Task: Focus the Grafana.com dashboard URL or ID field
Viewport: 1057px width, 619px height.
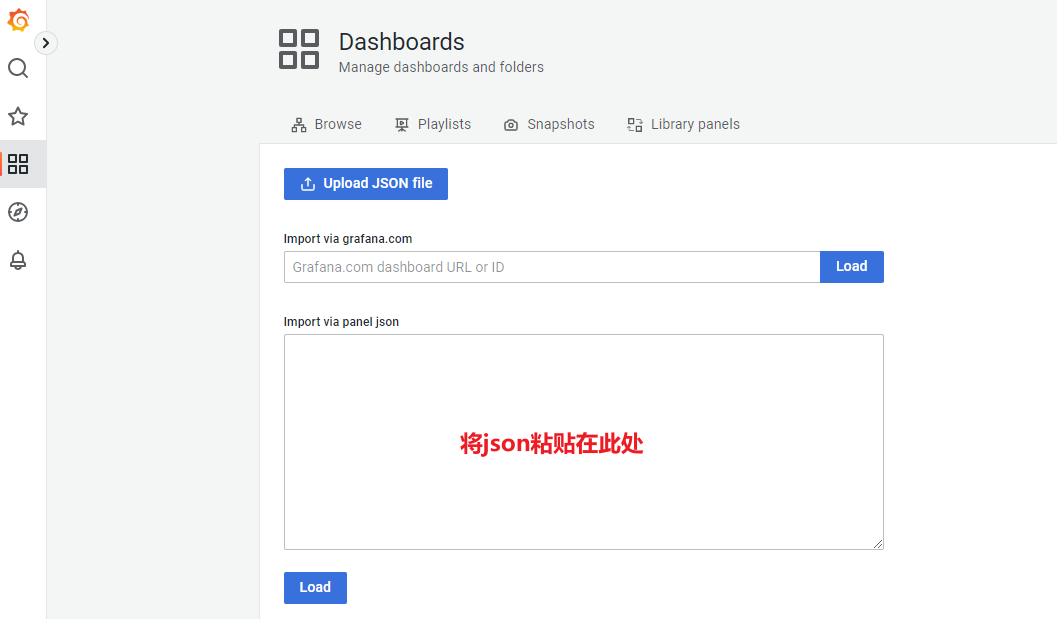Action: coord(552,267)
